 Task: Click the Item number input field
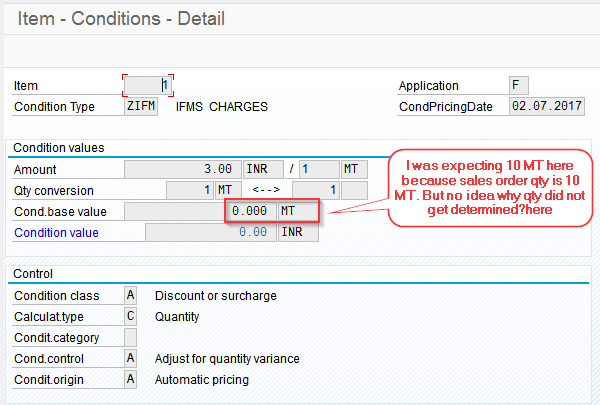pos(148,85)
